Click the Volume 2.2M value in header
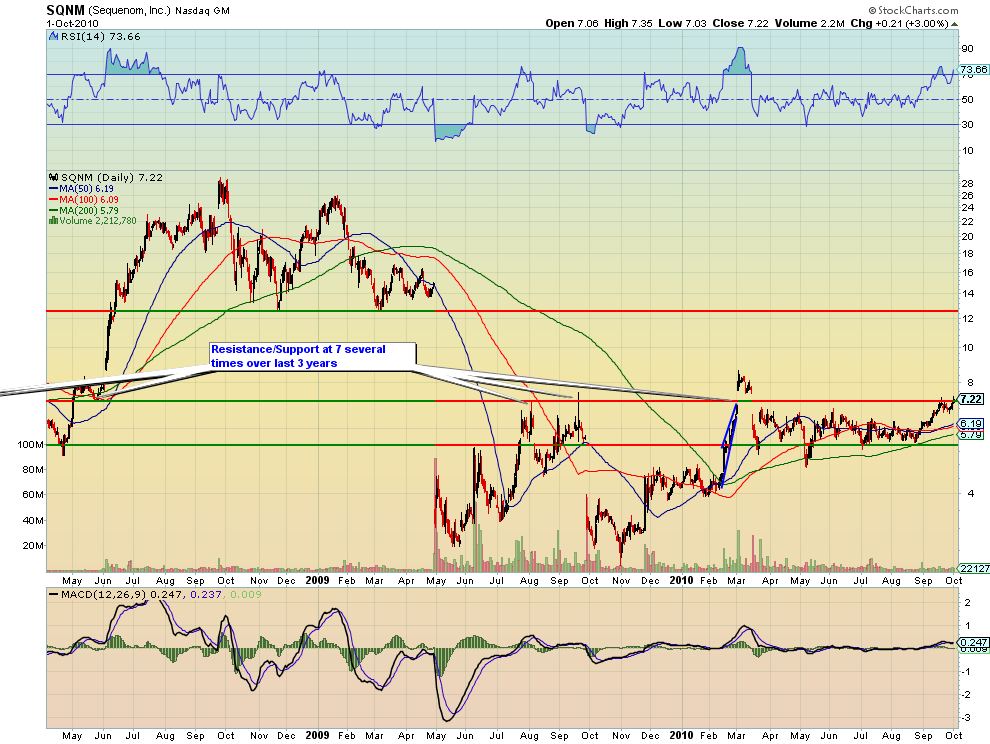 810,23
